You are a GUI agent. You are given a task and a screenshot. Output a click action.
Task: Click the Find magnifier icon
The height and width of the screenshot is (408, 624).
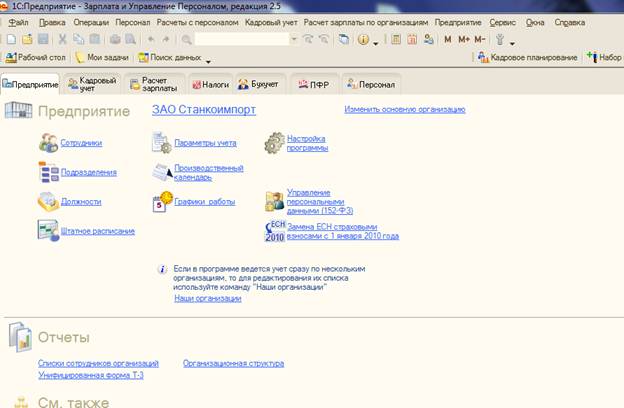tap(186, 39)
